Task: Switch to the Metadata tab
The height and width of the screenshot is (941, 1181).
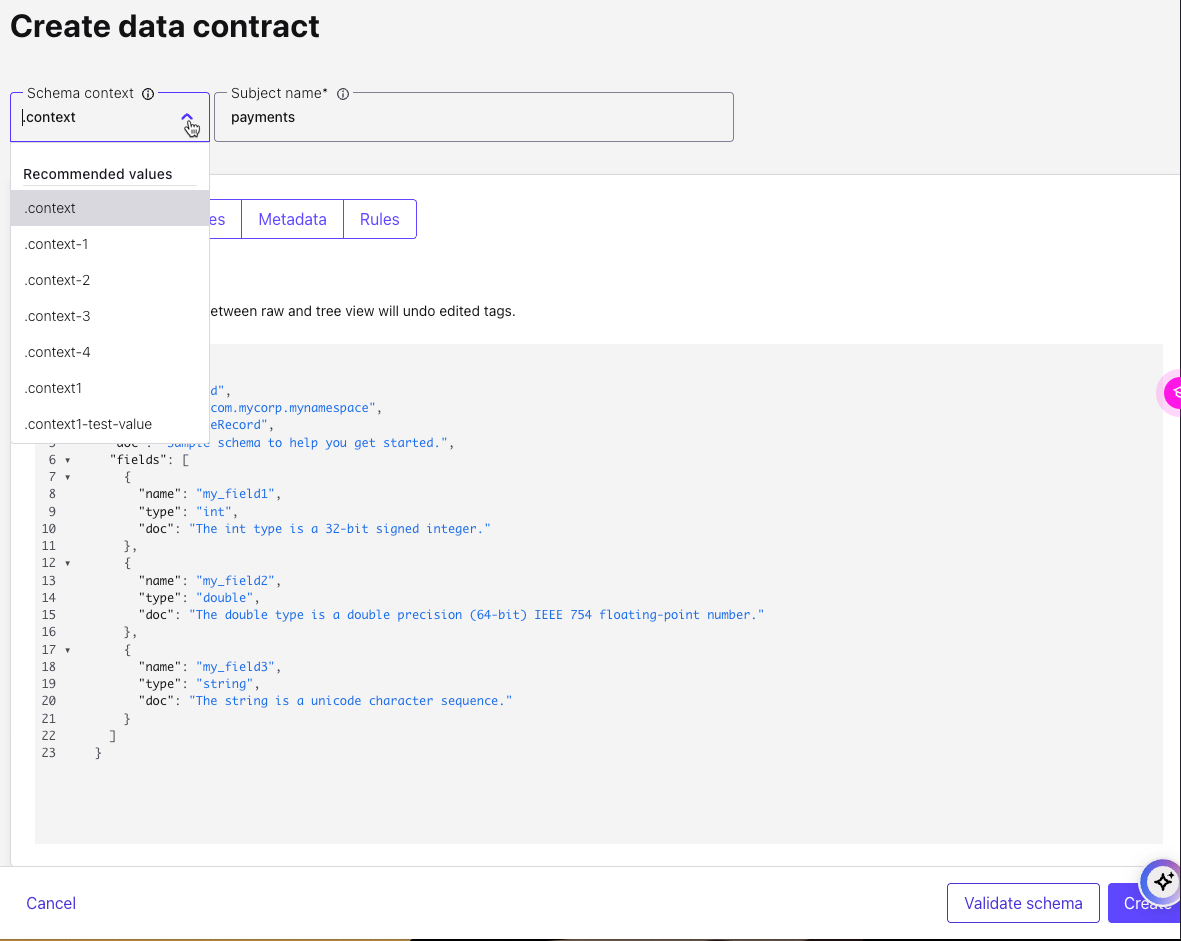Action: pos(292,218)
